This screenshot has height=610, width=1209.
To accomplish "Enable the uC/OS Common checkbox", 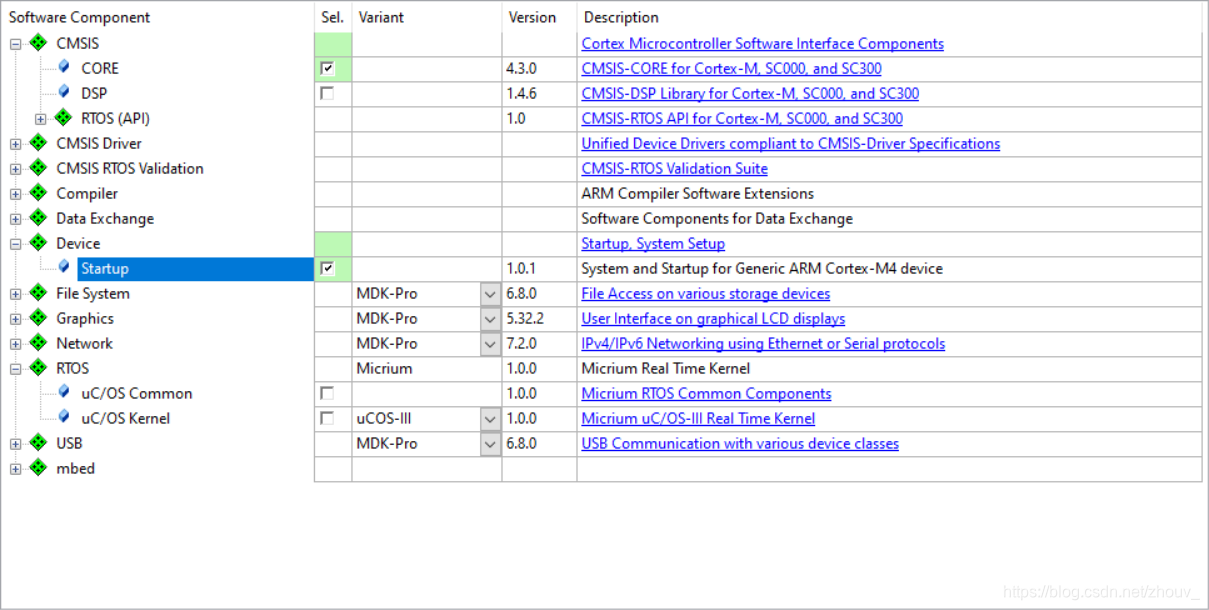I will (327, 393).
